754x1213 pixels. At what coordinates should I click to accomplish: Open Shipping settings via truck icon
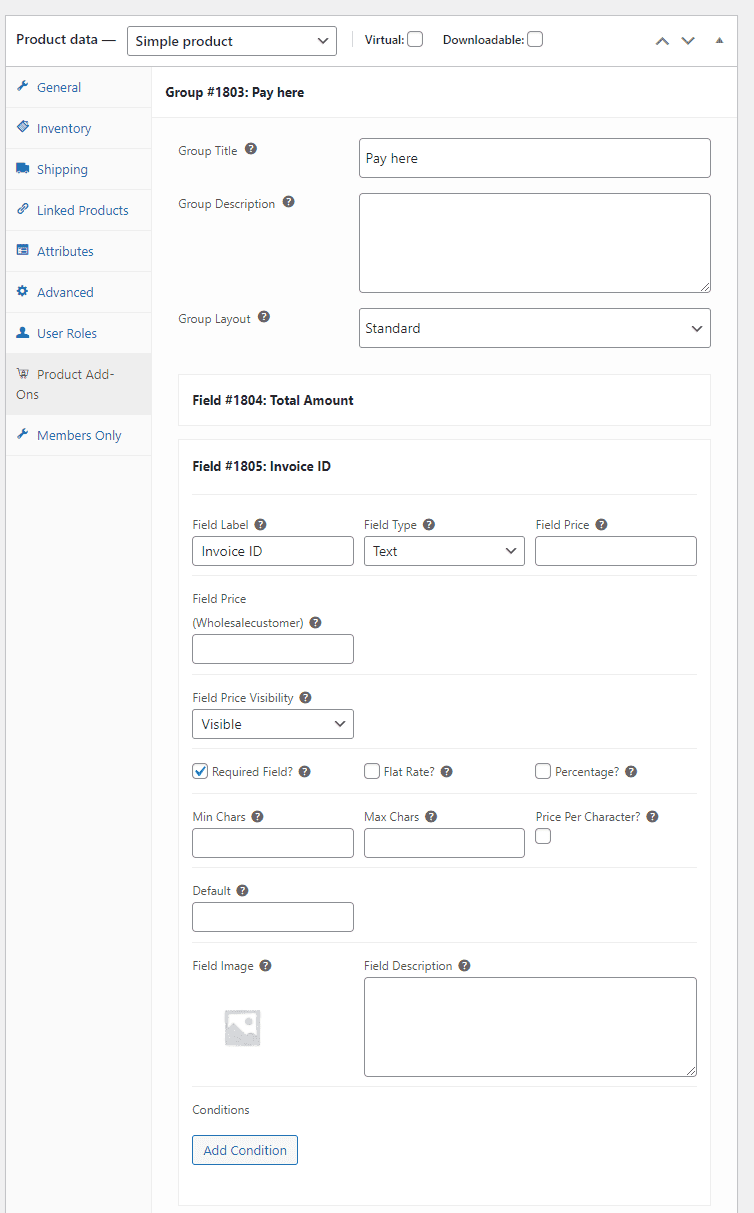pyautogui.click(x=23, y=169)
